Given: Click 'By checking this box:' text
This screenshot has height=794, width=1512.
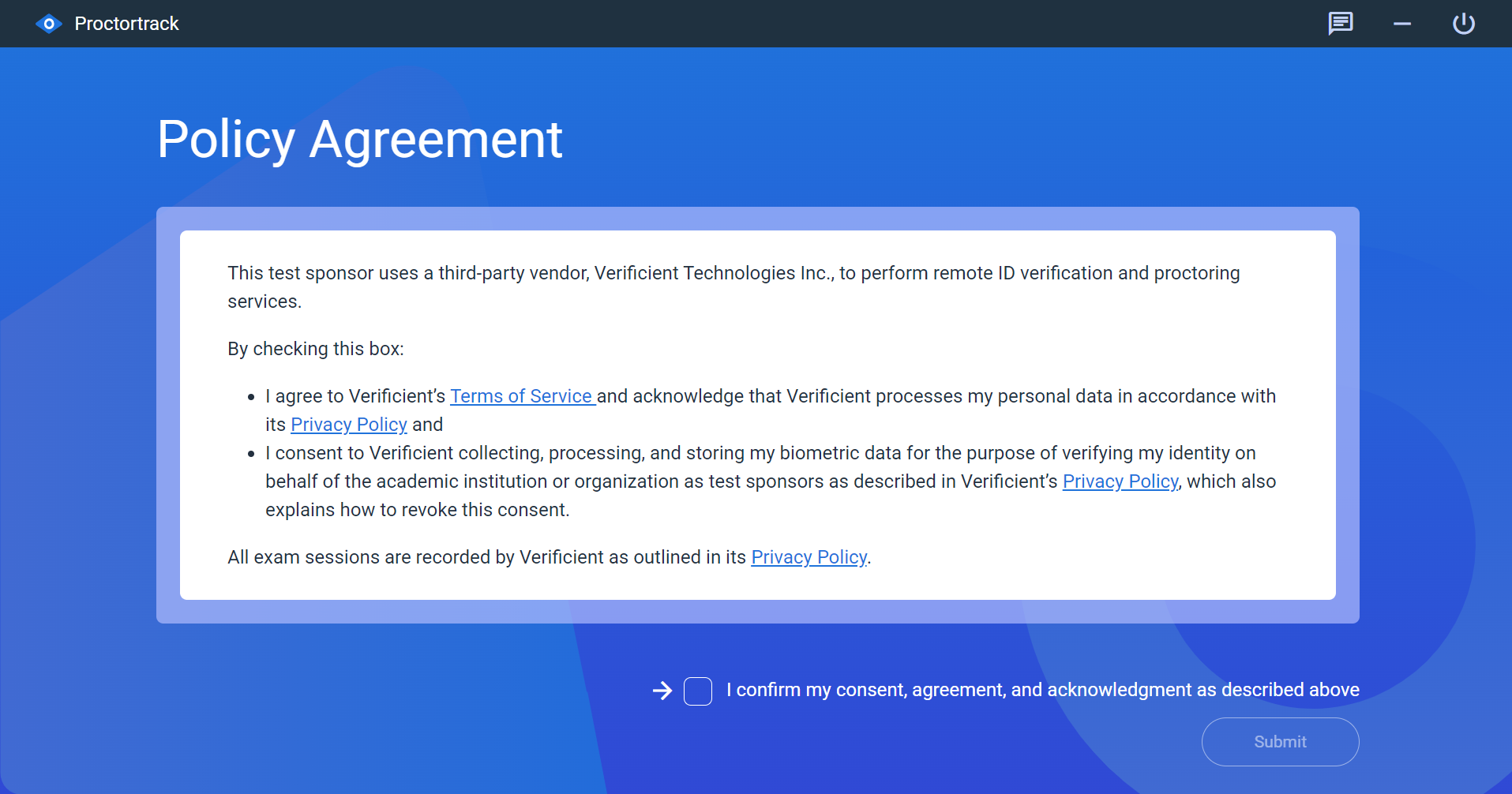Looking at the screenshot, I should click(x=316, y=349).
